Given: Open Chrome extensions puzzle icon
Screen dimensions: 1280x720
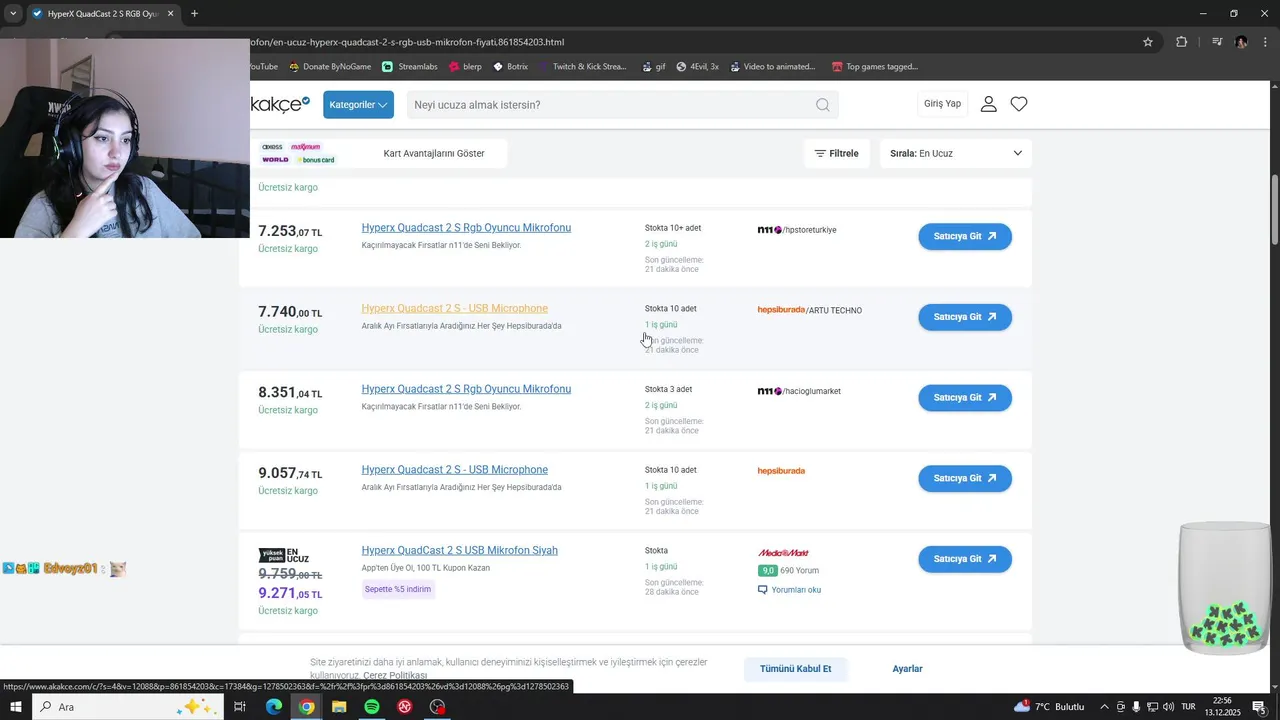Looking at the screenshot, I should click(x=1182, y=42).
